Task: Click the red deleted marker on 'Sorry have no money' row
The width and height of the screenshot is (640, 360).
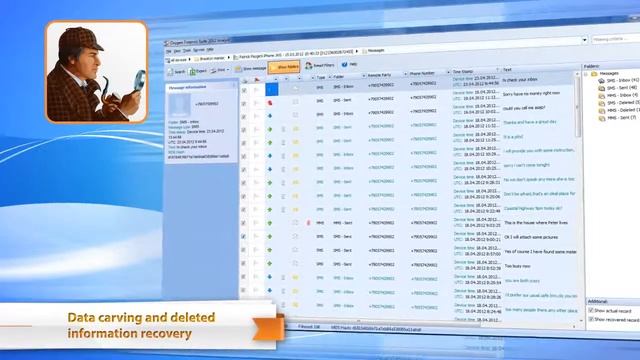Action: tap(270, 103)
